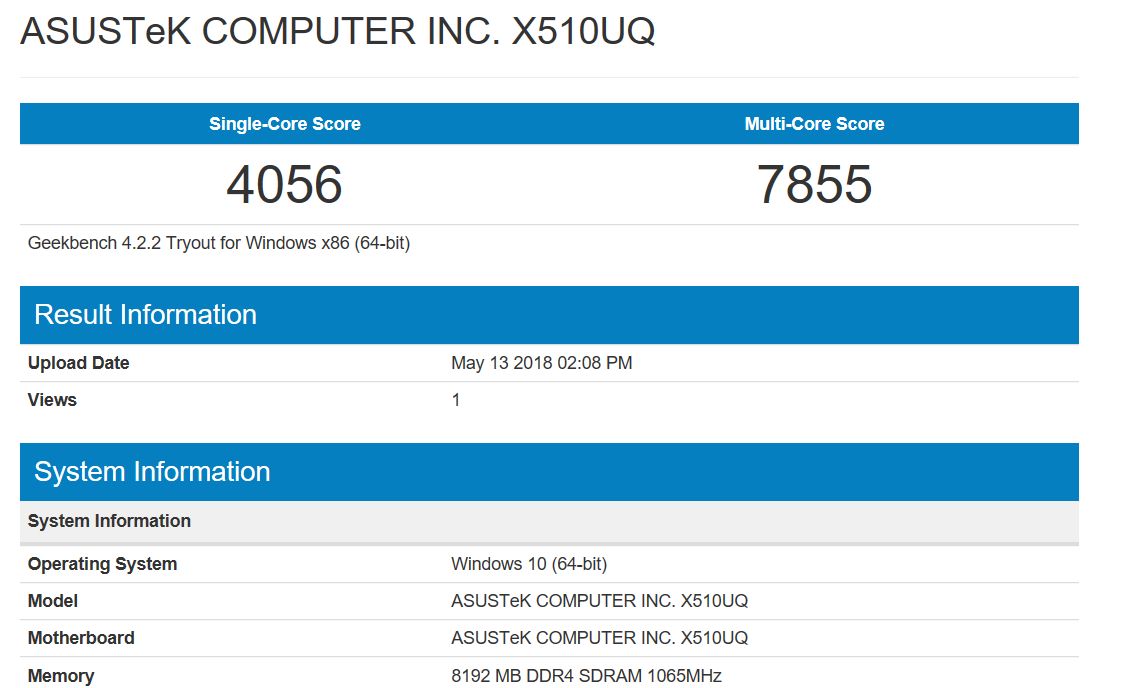This screenshot has height=688, width=1121.
Task: Select the multi-core score value 7855
Action: coord(814,185)
